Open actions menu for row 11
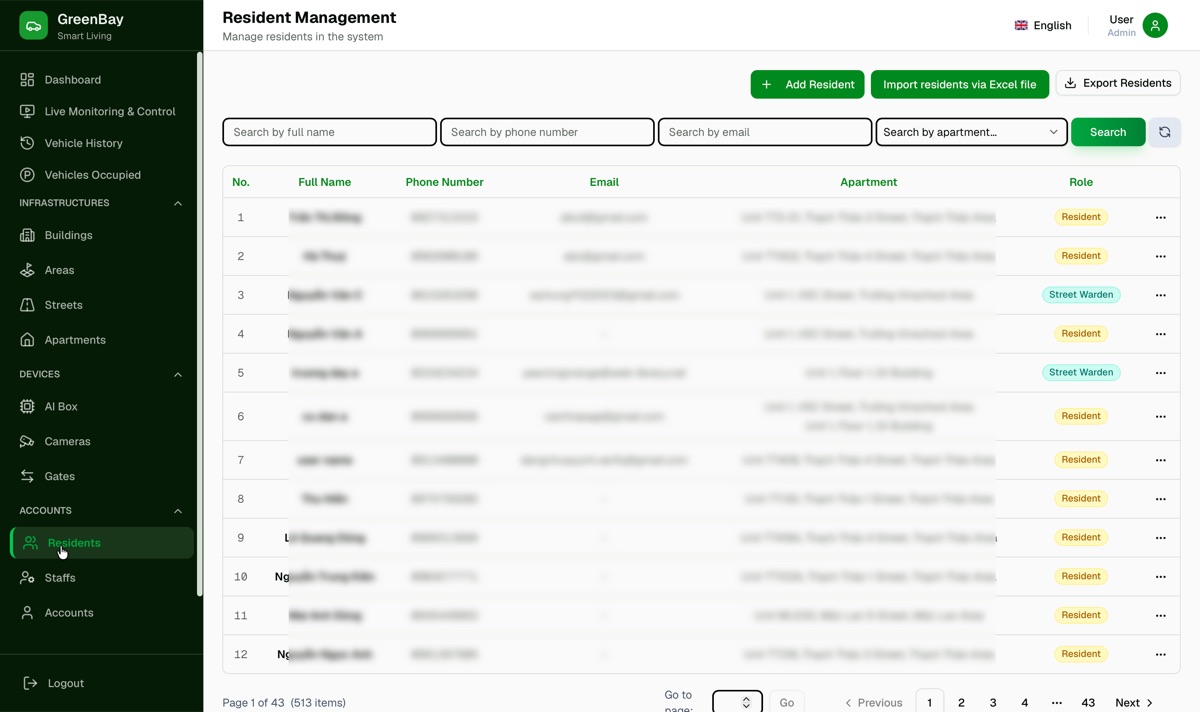This screenshot has height=712, width=1200. pyautogui.click(x=1161, y=615)
